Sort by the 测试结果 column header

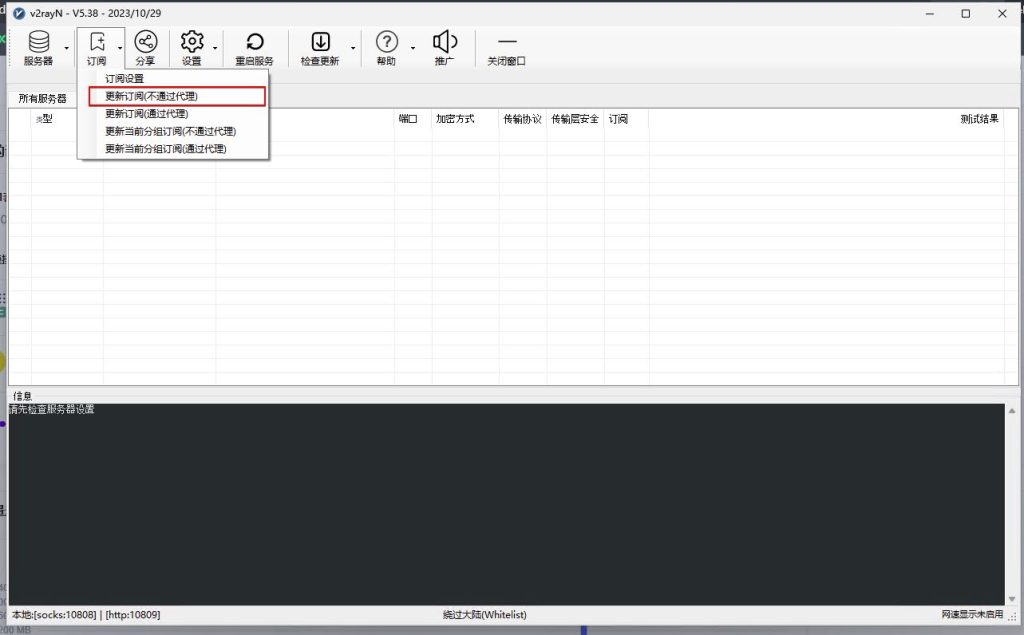click(x=980, y=119)
